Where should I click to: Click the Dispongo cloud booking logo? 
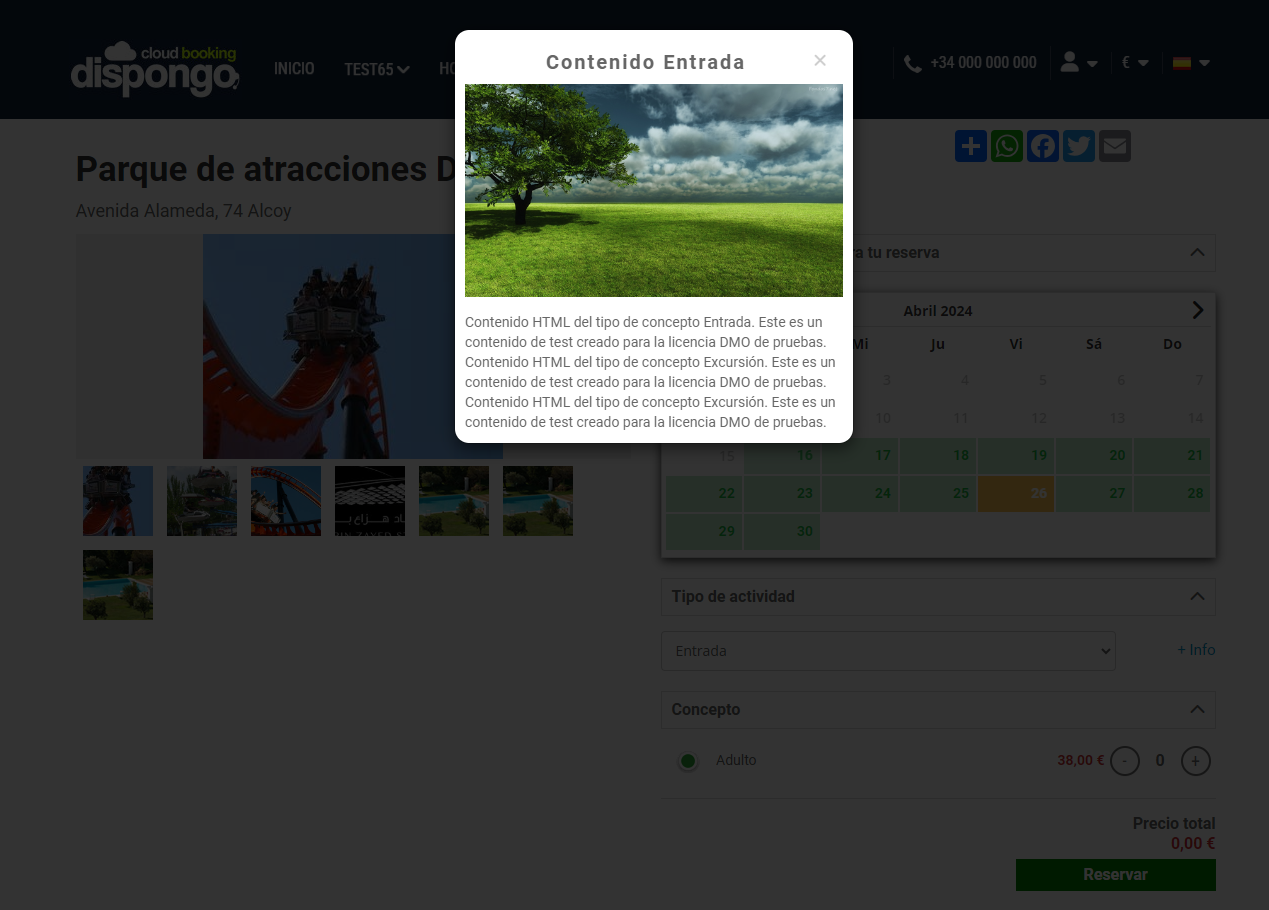[x=155, y=69]
